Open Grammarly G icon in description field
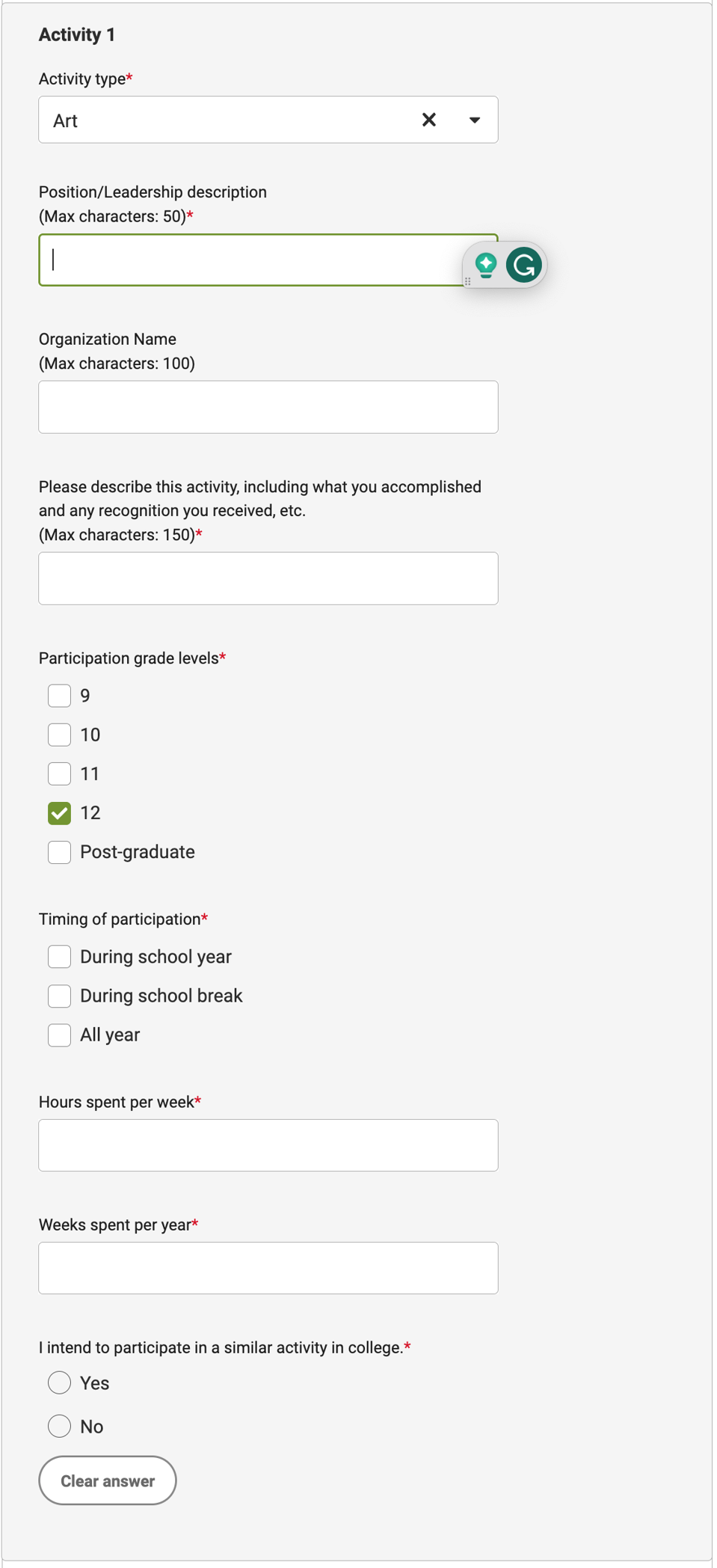Screen dimensions: 717x1568 [x=524, y=265]
